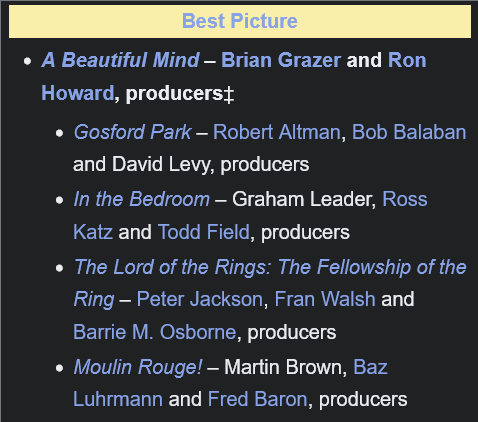This screenshot has height=422, width=478.
Task: Open the Gosford Park film link
Action: (132, 132)
